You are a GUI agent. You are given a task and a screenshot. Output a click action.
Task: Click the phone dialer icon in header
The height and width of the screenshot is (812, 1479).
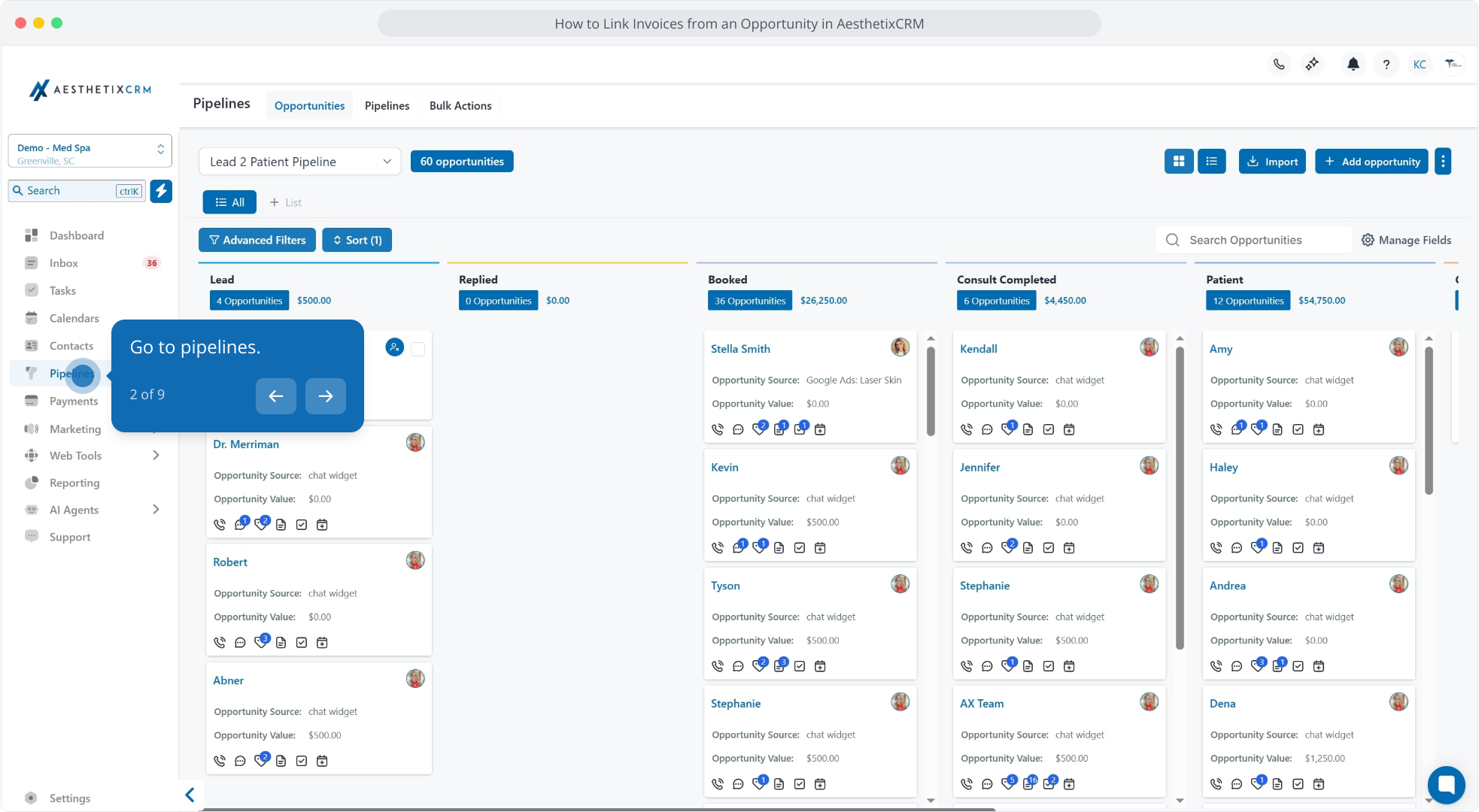[x=1279, y=65]
